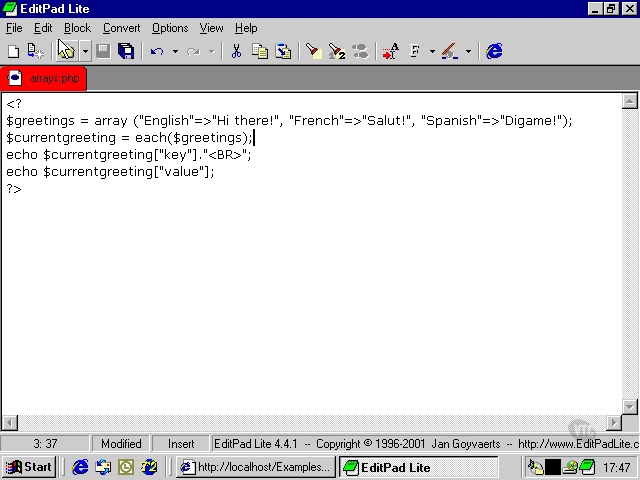Expand the color brush dropdown arrow

click(468, 51)
